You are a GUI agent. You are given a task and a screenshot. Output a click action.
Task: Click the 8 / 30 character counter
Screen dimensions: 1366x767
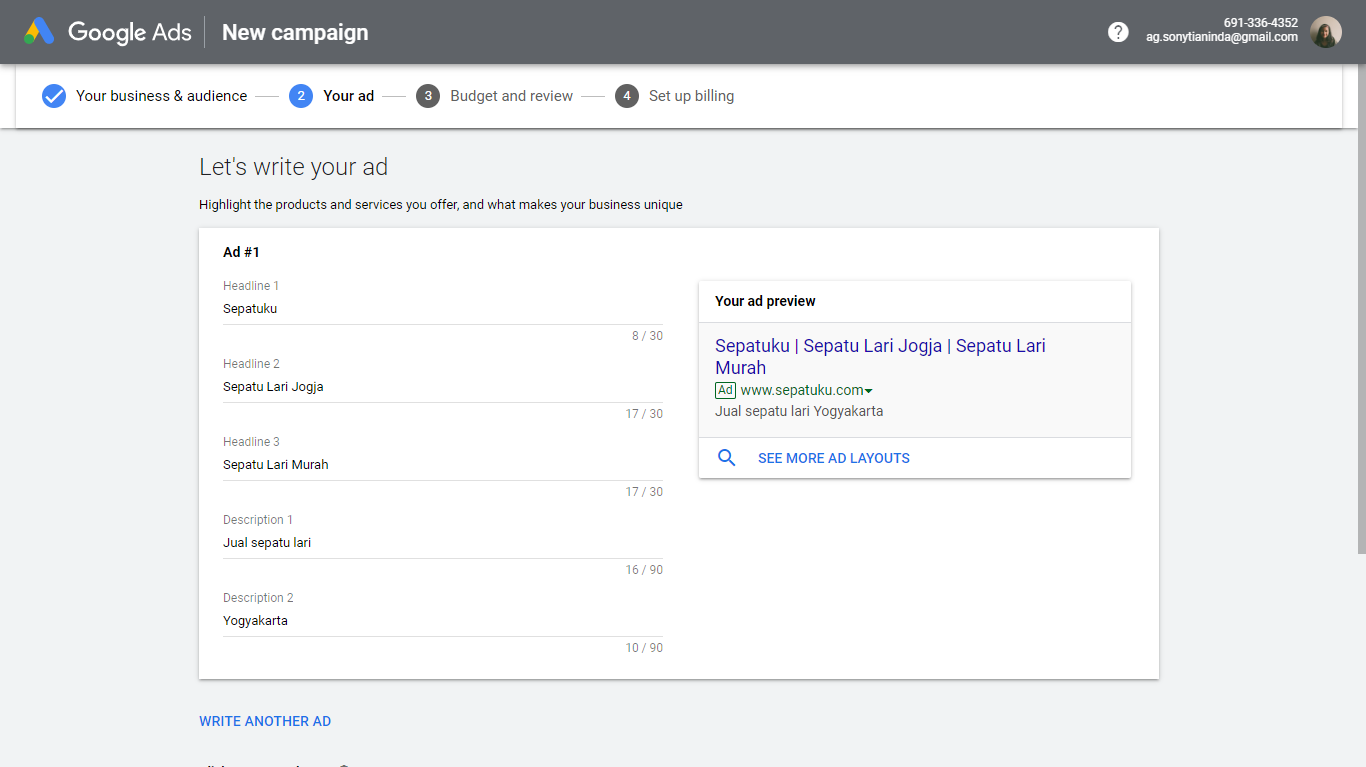pos(647,336)
